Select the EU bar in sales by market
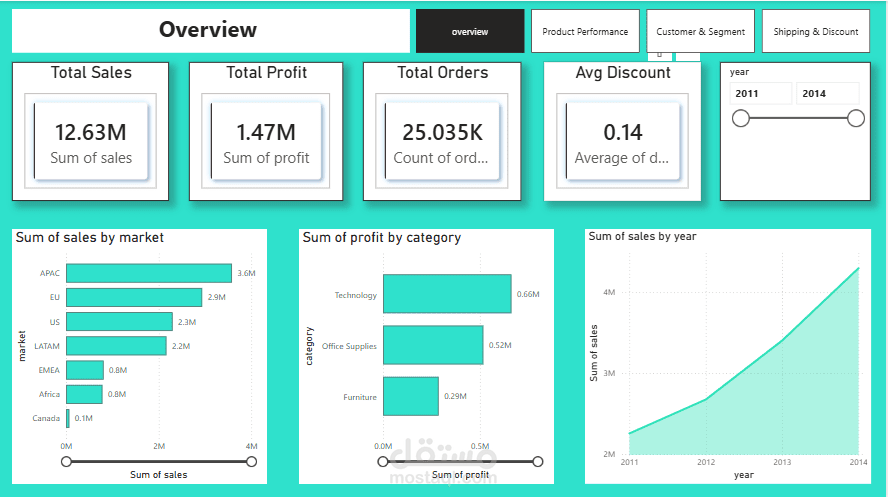The height and width of the screenshot is (497, 888). coord(134,297)
